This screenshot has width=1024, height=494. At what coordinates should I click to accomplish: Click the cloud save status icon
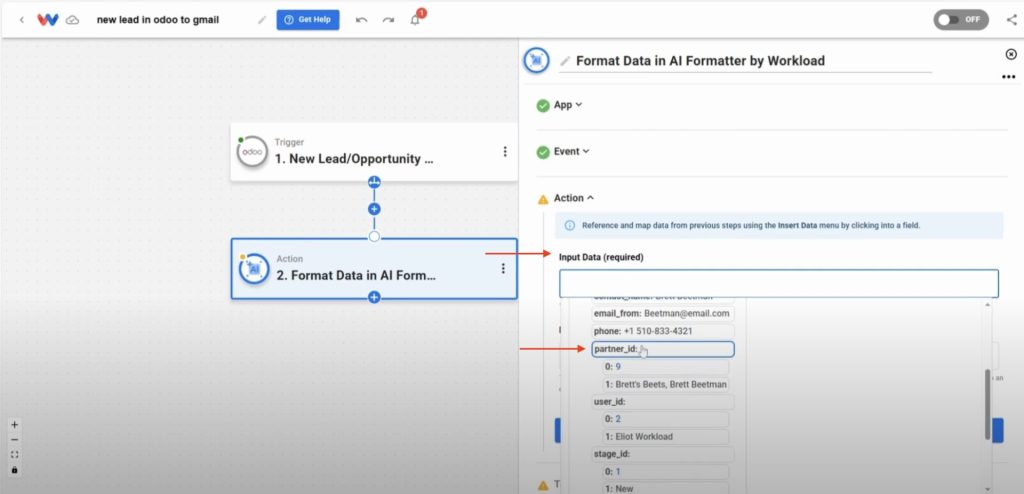(72, 20)
